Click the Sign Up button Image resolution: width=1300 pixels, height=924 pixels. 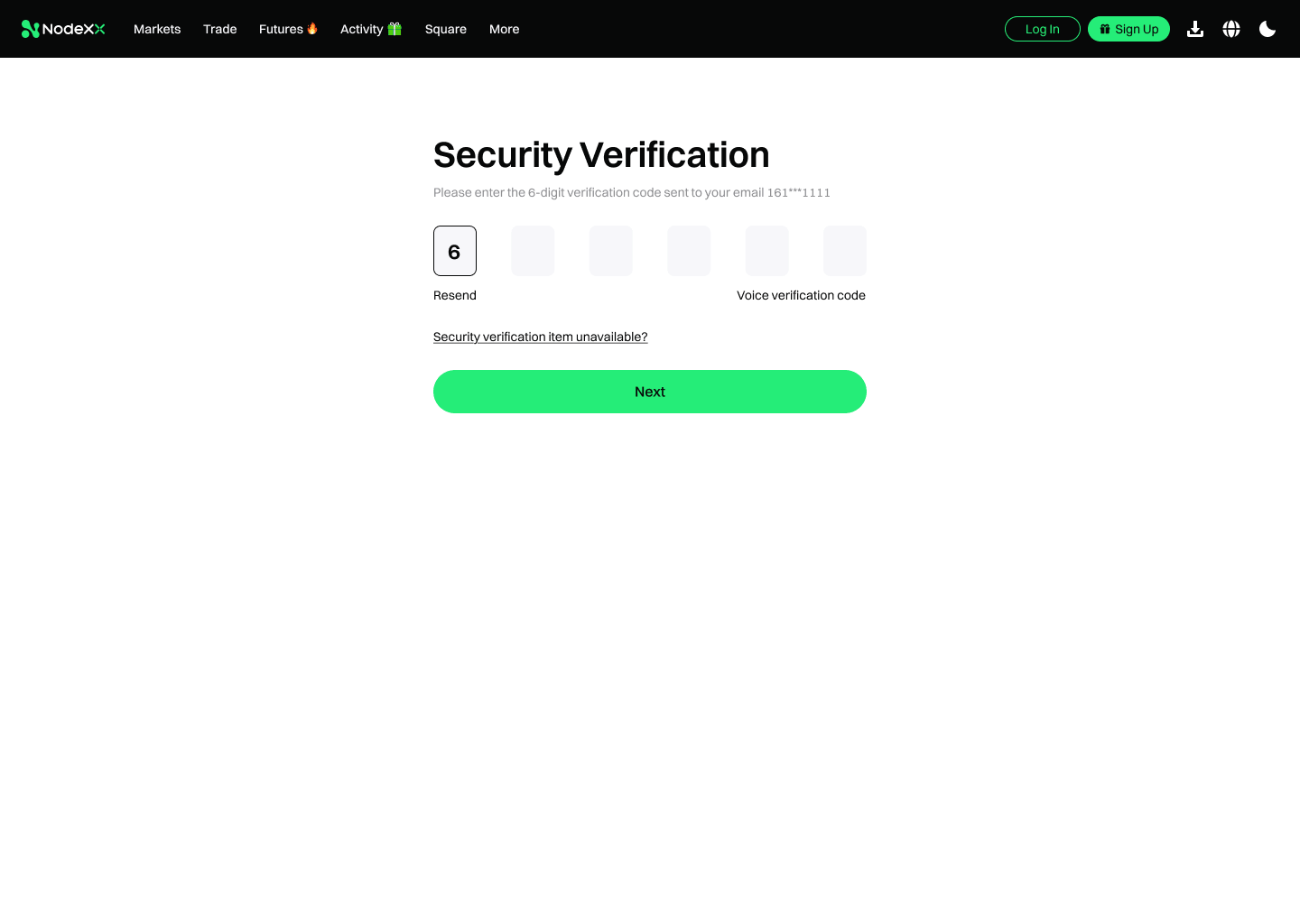1128,29
